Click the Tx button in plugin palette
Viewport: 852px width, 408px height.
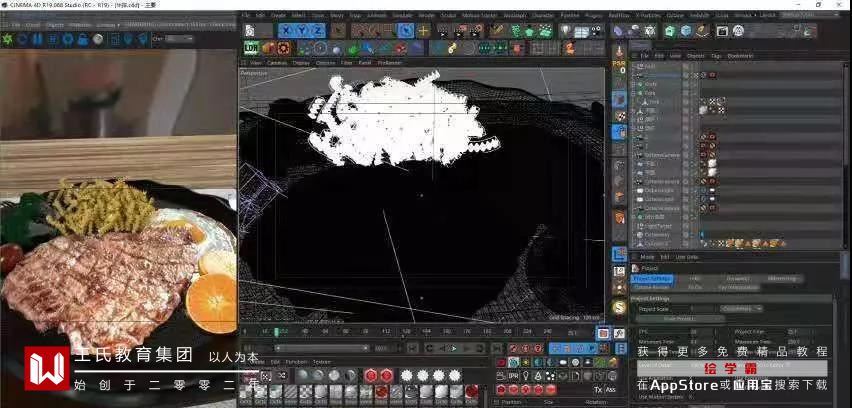(x=597, y=390)
